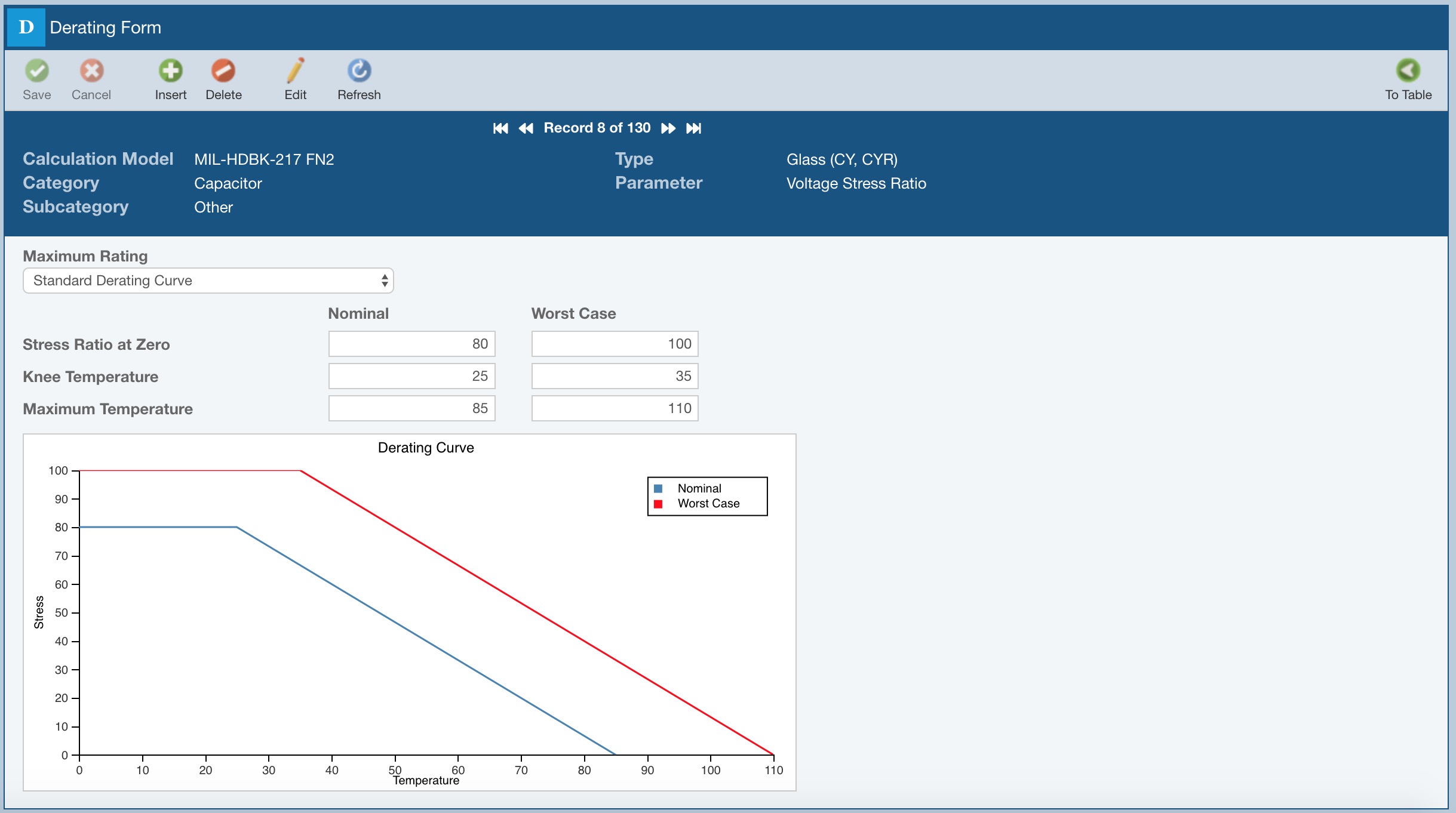Viewport: 1456px width, 813px height.
Task: Click the red Worst Case legend swatch
Action: (658, 504)
